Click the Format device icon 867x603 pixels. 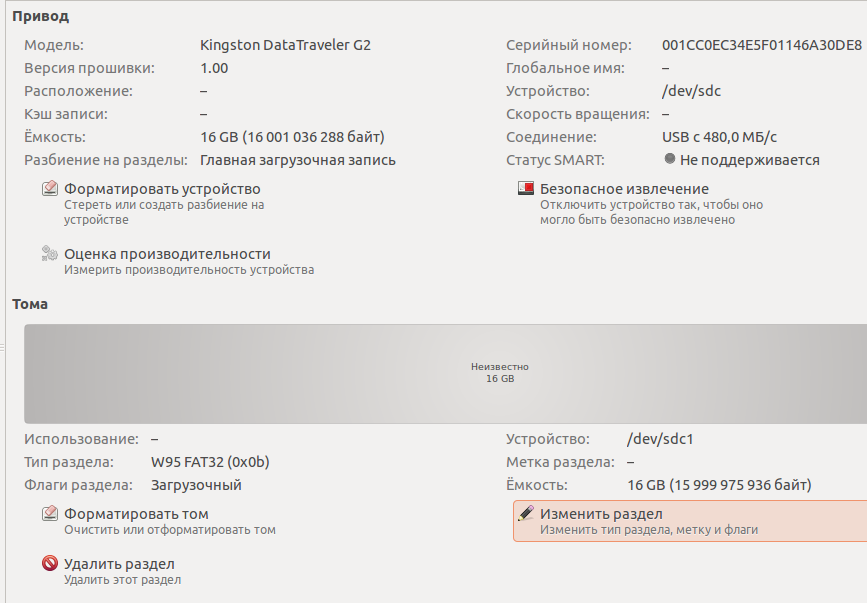coord(50,189)
